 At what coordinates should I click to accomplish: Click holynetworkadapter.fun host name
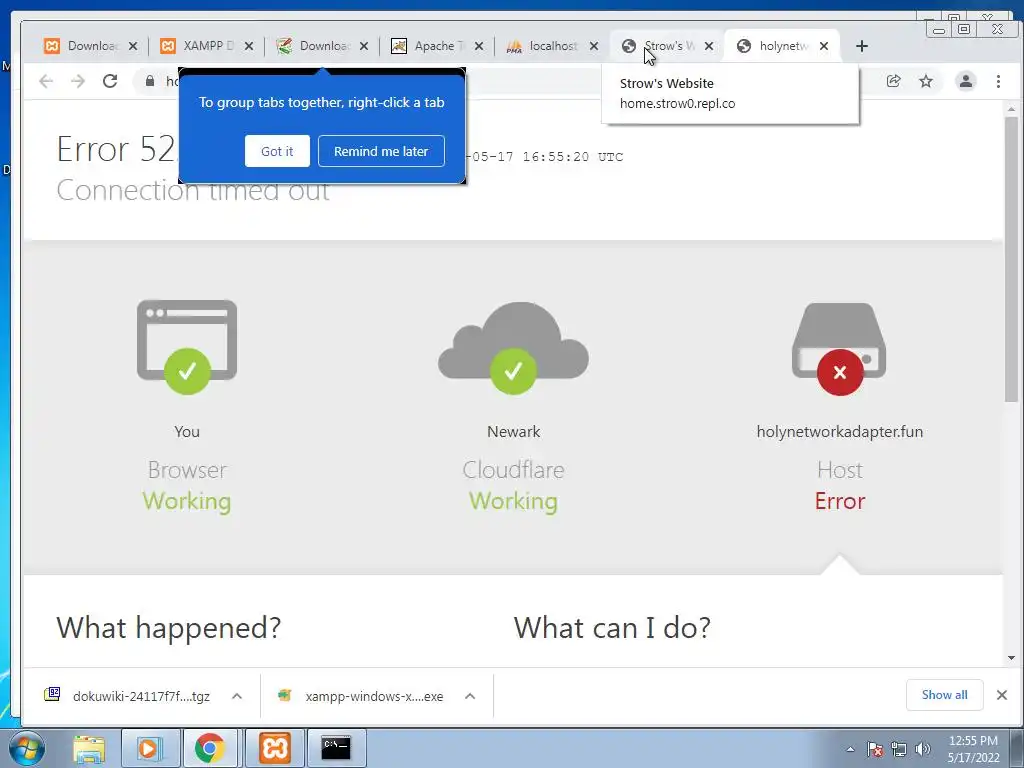click(x=840, y=432)
